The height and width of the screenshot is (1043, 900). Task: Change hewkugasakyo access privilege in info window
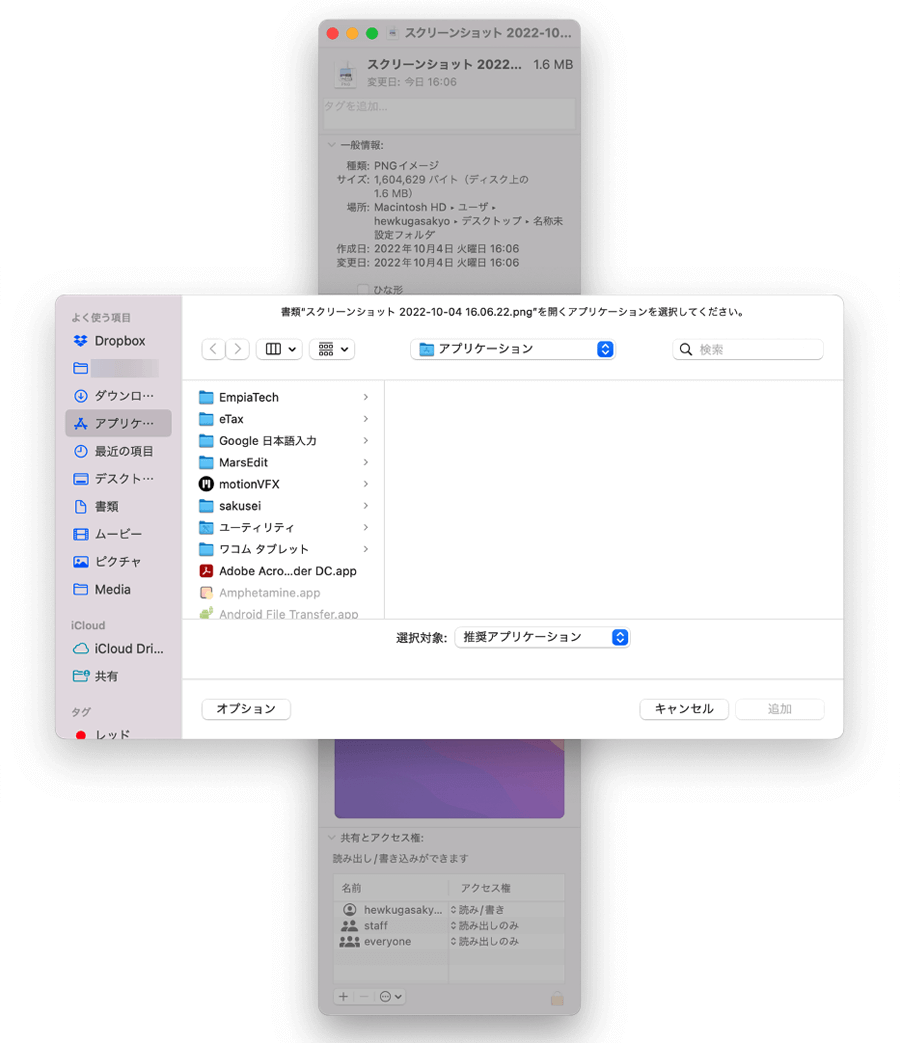[x=478, y=909]
